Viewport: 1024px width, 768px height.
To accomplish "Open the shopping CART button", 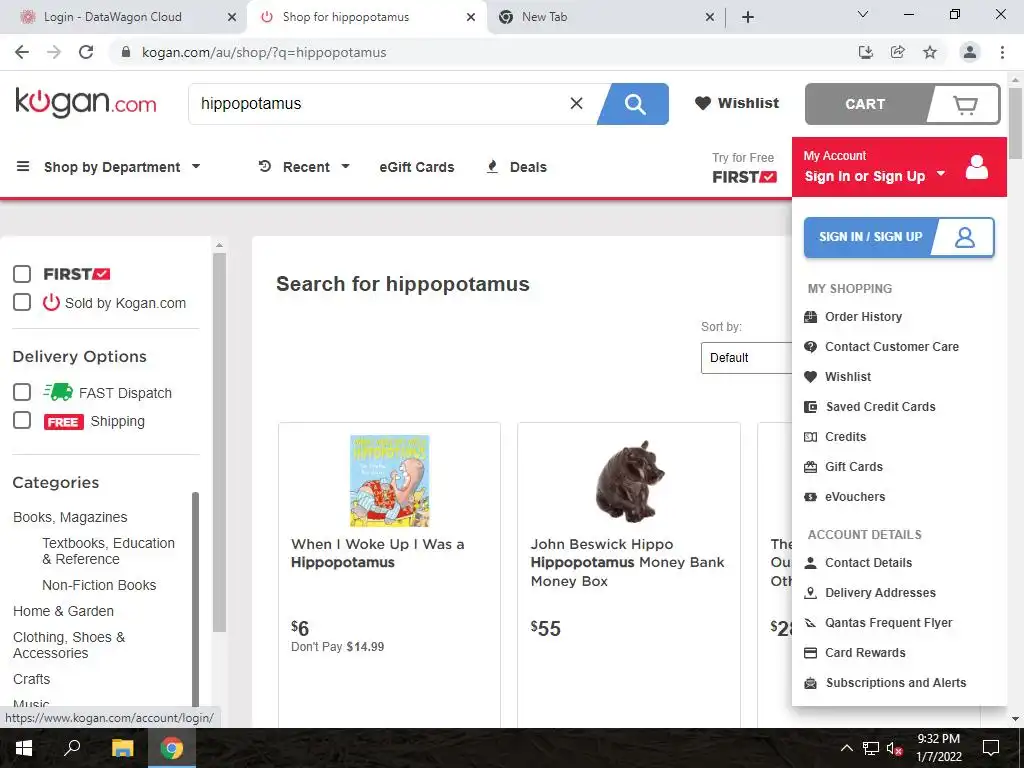I will pyautogui.click(x=902, y=104).
